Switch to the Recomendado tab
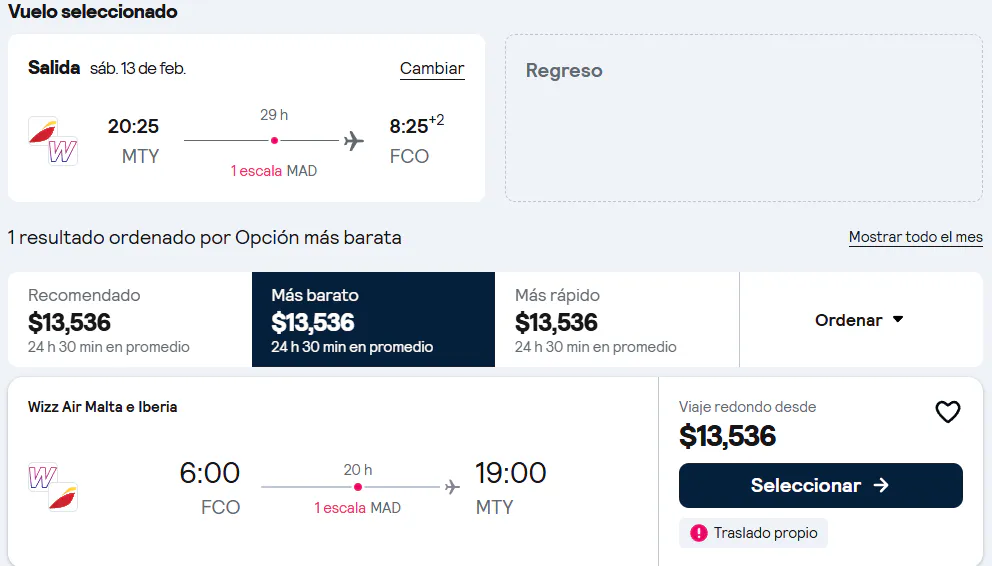This screenshot has width=992, height=566. point(130,320)
